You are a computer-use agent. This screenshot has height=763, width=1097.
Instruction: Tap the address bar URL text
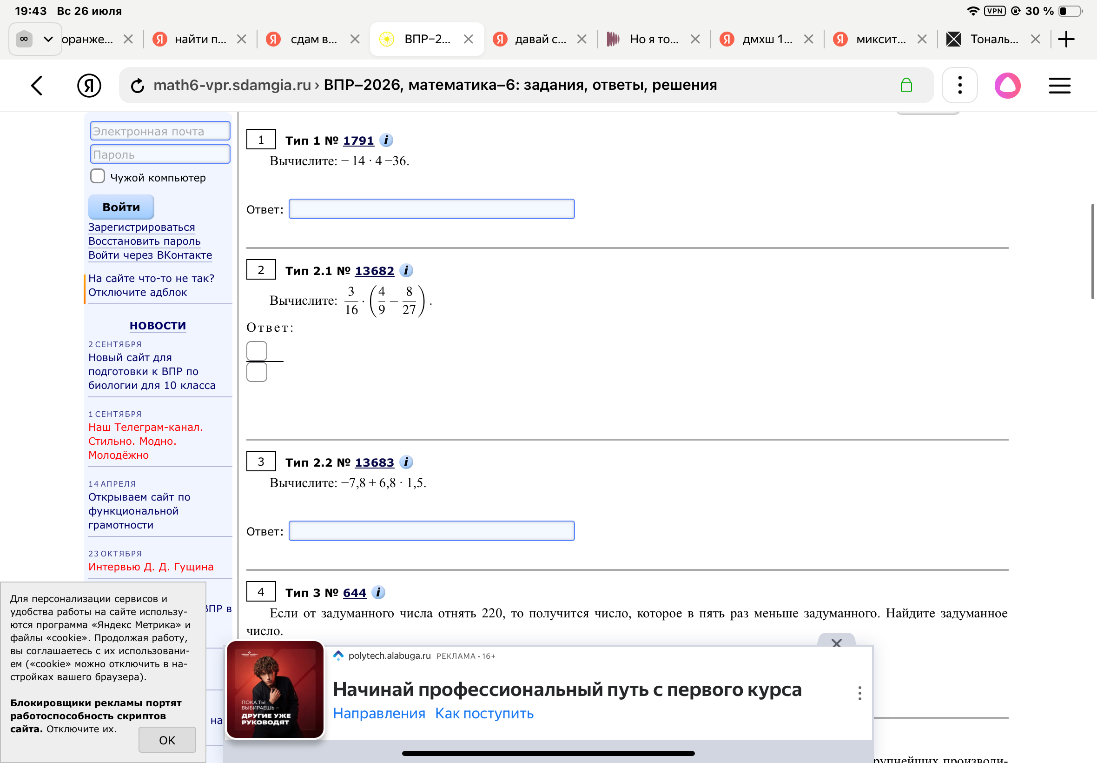coord(434,85)
